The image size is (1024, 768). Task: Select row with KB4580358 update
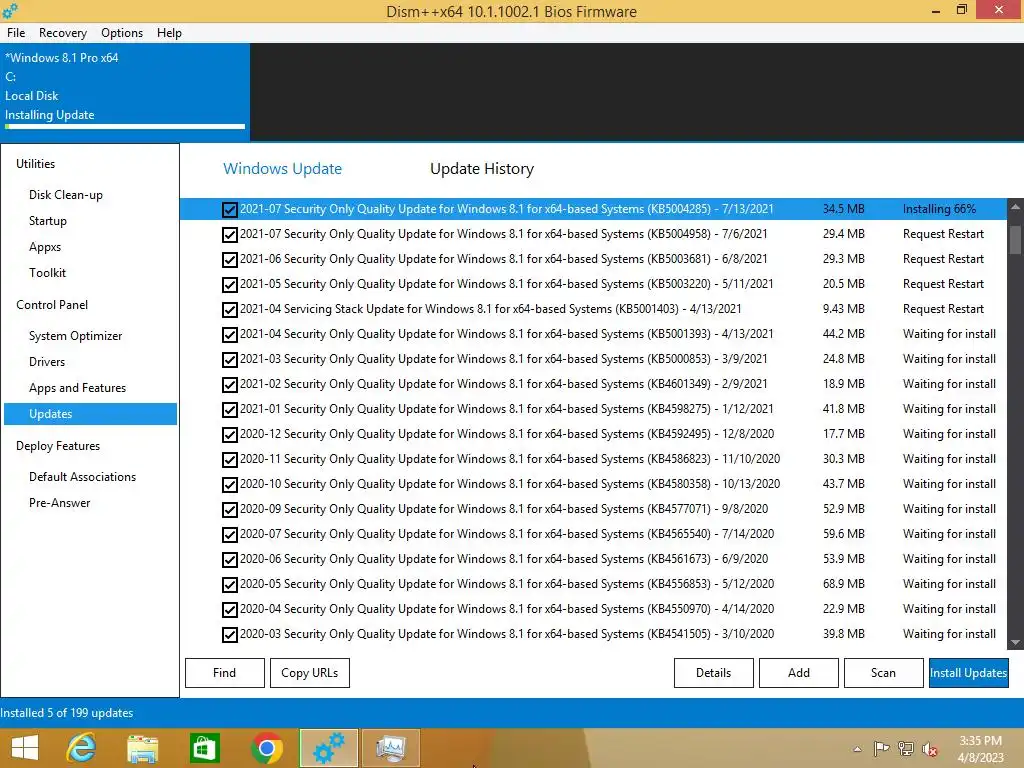click(593, 484)
